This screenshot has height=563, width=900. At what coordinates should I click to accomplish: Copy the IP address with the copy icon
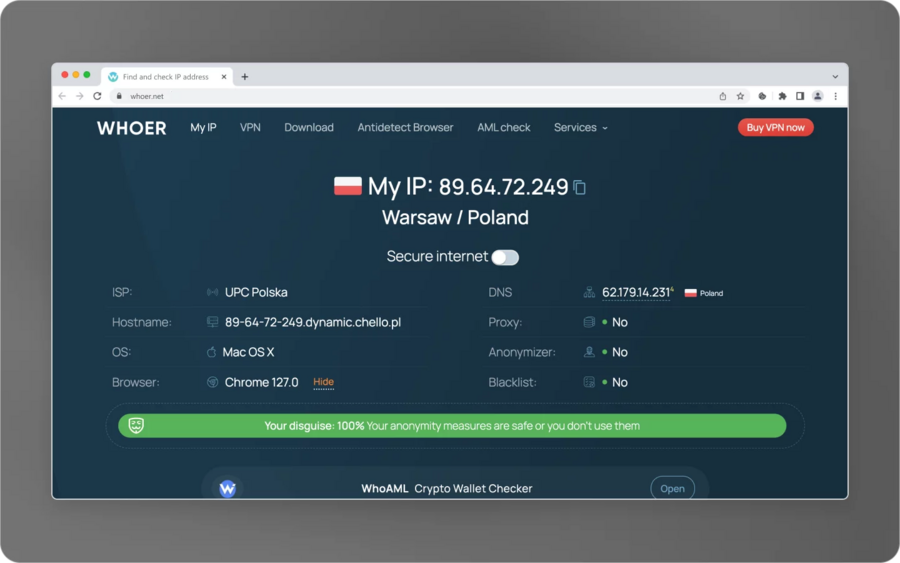tap(580, 188)
